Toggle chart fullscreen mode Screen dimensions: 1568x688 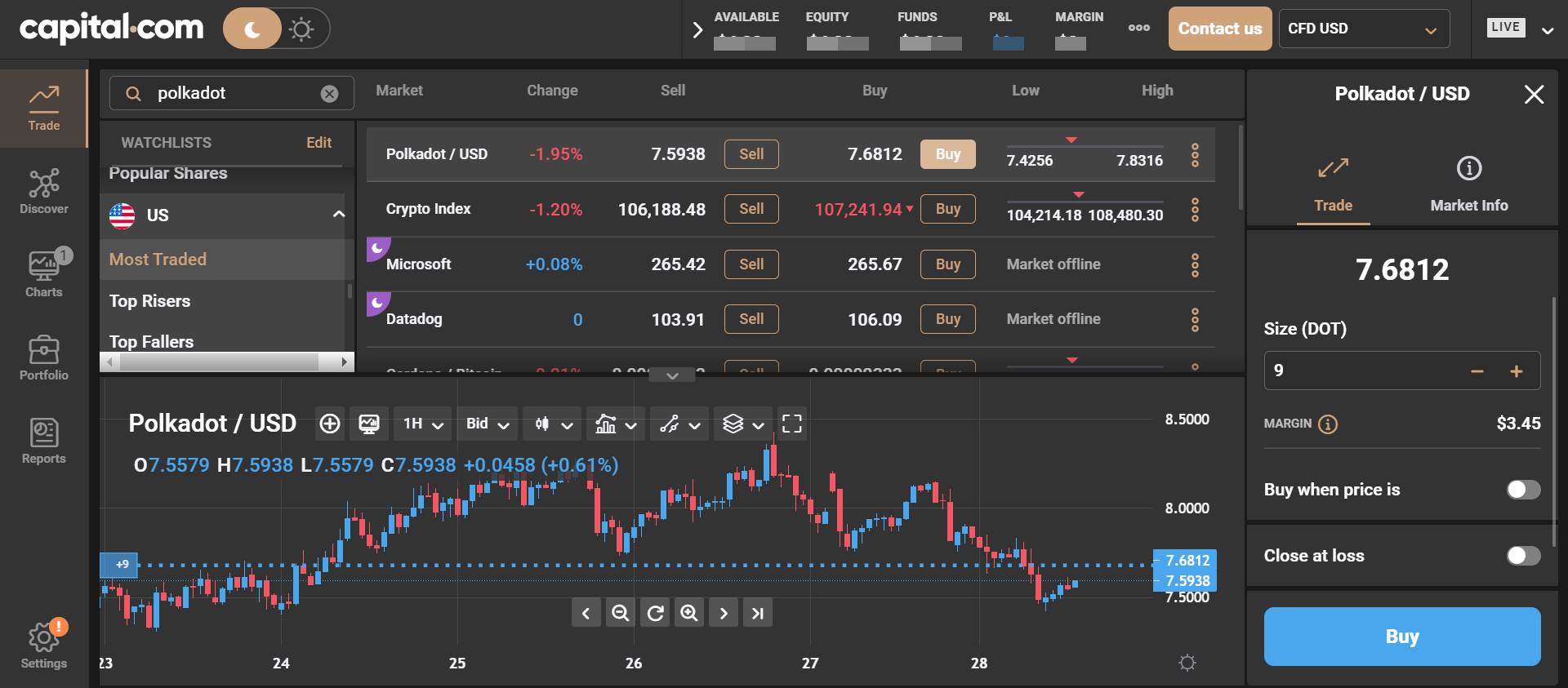tap(791, 424)
